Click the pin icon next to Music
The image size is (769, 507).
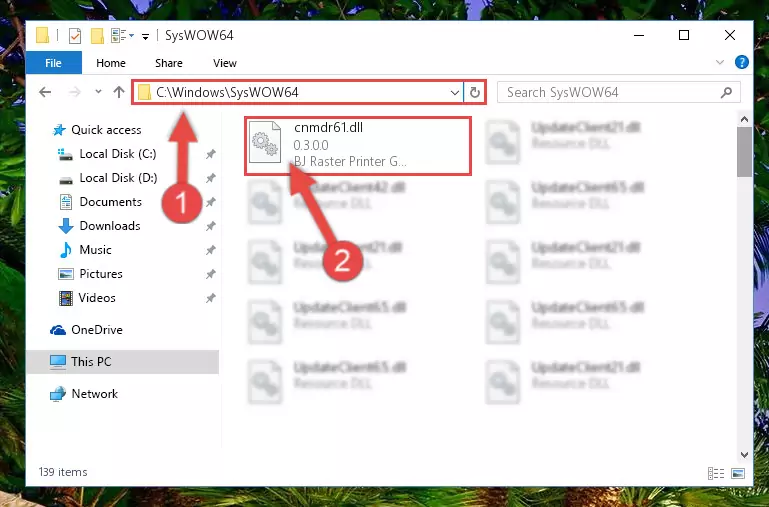coord(210,250)
